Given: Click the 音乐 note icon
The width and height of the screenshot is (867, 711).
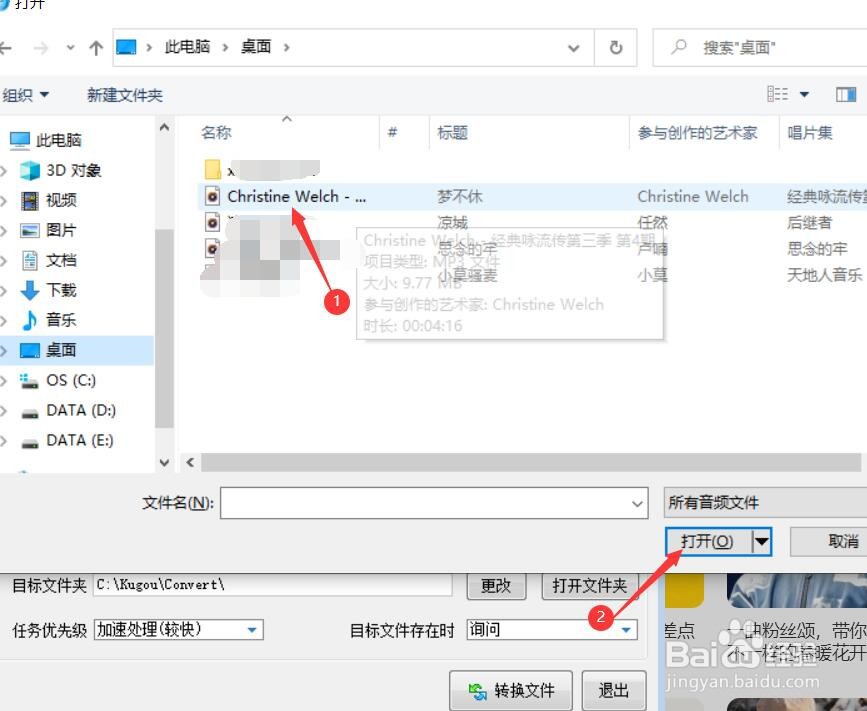Looking at the screenshot, I should [29, 320].
